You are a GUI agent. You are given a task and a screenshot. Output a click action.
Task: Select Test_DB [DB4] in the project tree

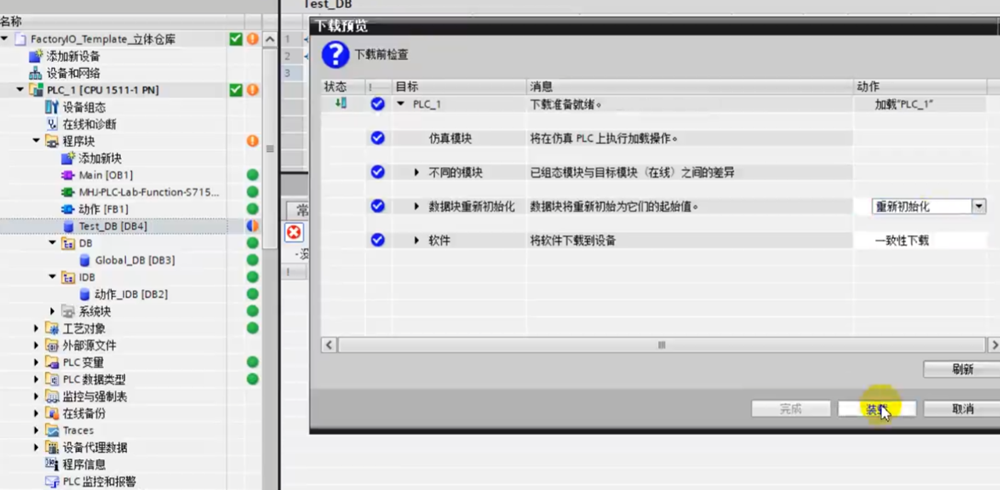coord(112,226)
